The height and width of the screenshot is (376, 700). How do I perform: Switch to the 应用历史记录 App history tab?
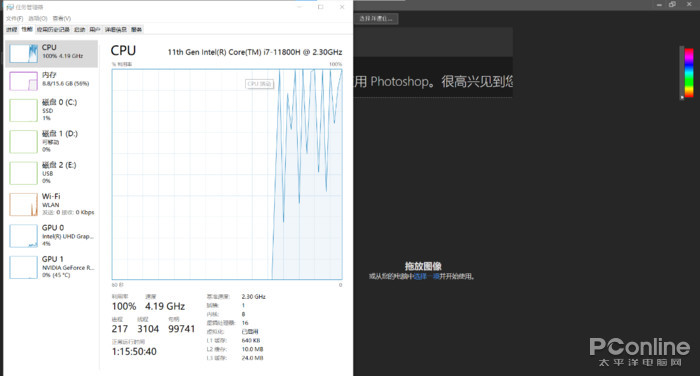coord(53,29)
